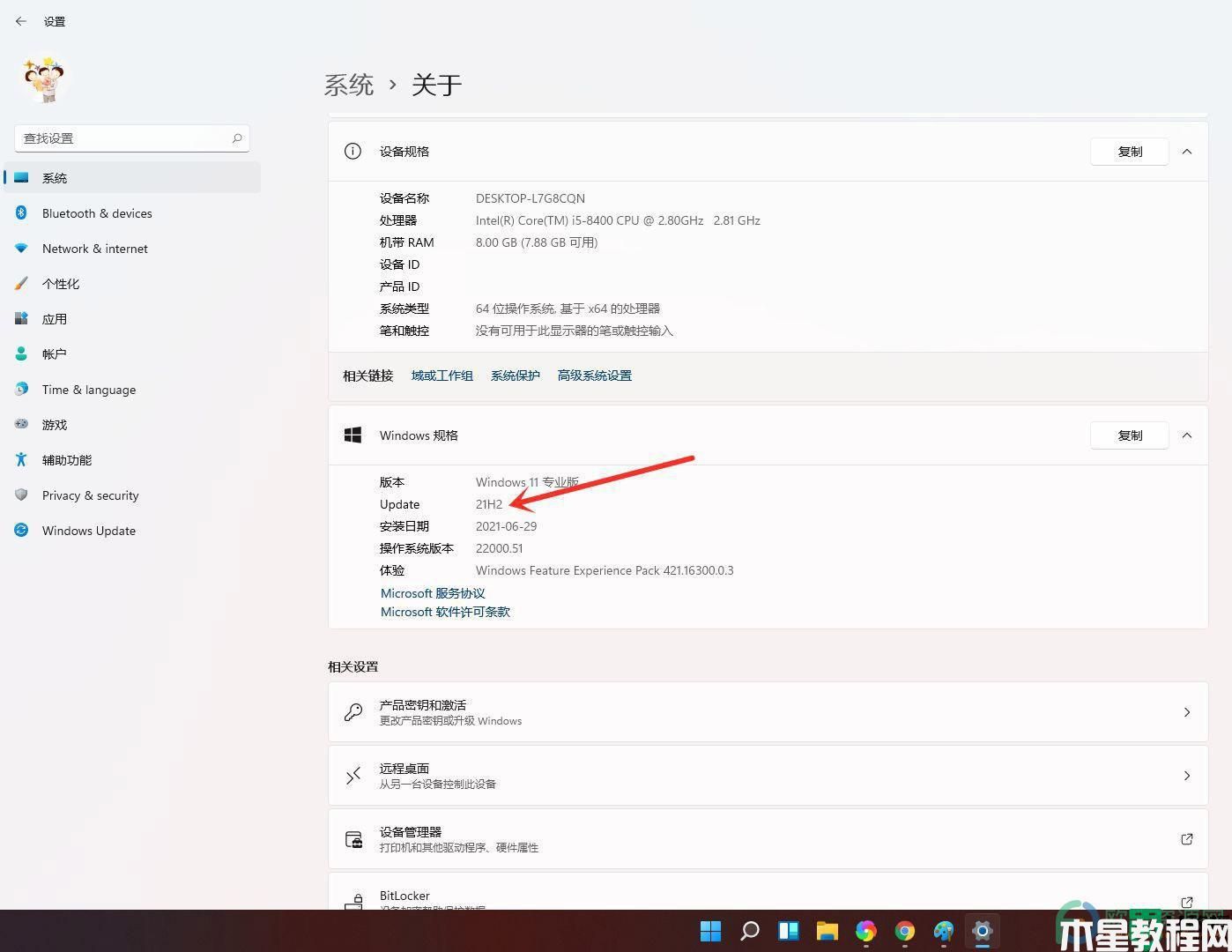Open 个性化 settings
The height and width of the screenshot is (952, 1232).
[x=132, y=284]
